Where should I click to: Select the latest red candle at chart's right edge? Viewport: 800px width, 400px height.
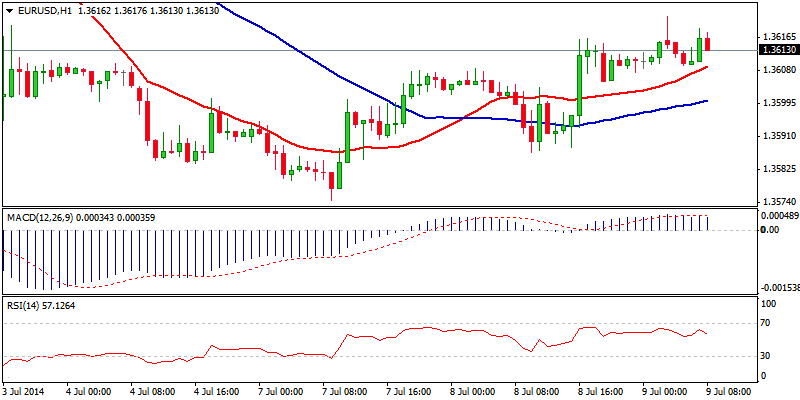coord(708,44)
